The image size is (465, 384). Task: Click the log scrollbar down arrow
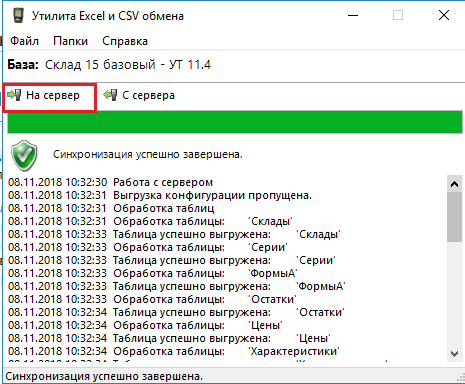[454, 354]
